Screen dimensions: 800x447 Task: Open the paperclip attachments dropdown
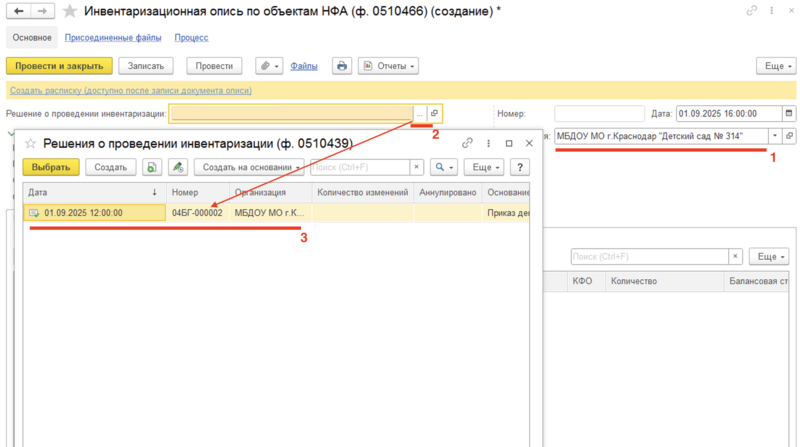click(268, 66)
